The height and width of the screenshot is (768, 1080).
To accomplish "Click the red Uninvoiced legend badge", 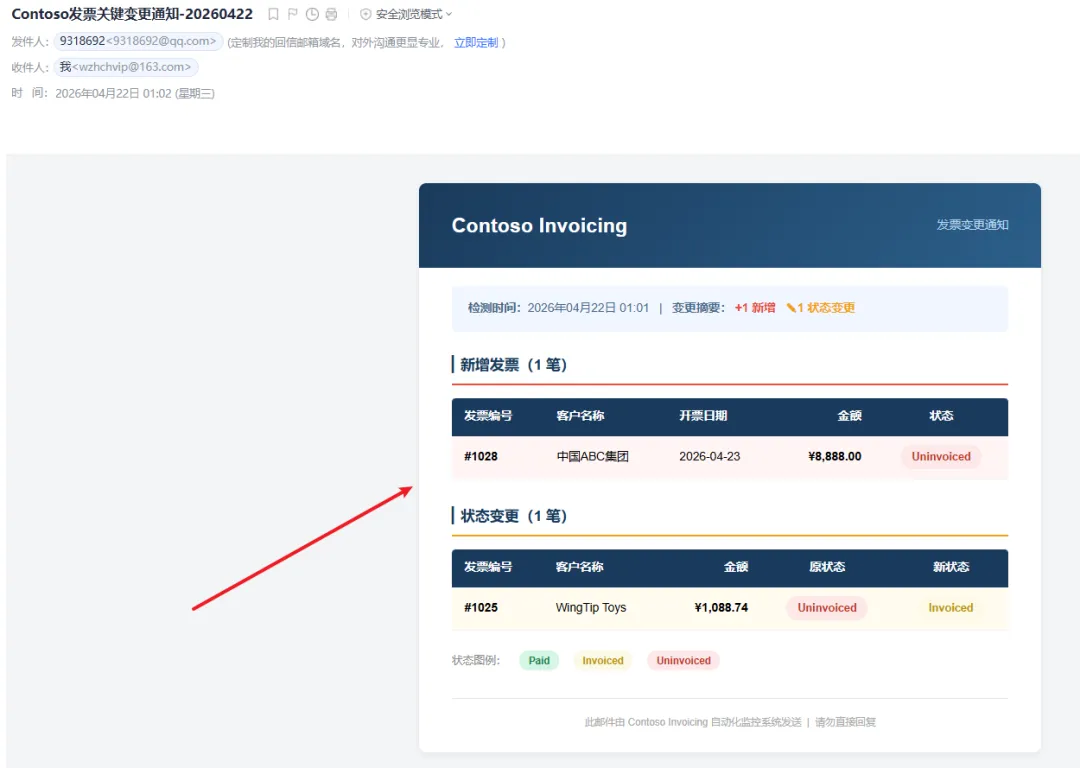I will (683, 661).
